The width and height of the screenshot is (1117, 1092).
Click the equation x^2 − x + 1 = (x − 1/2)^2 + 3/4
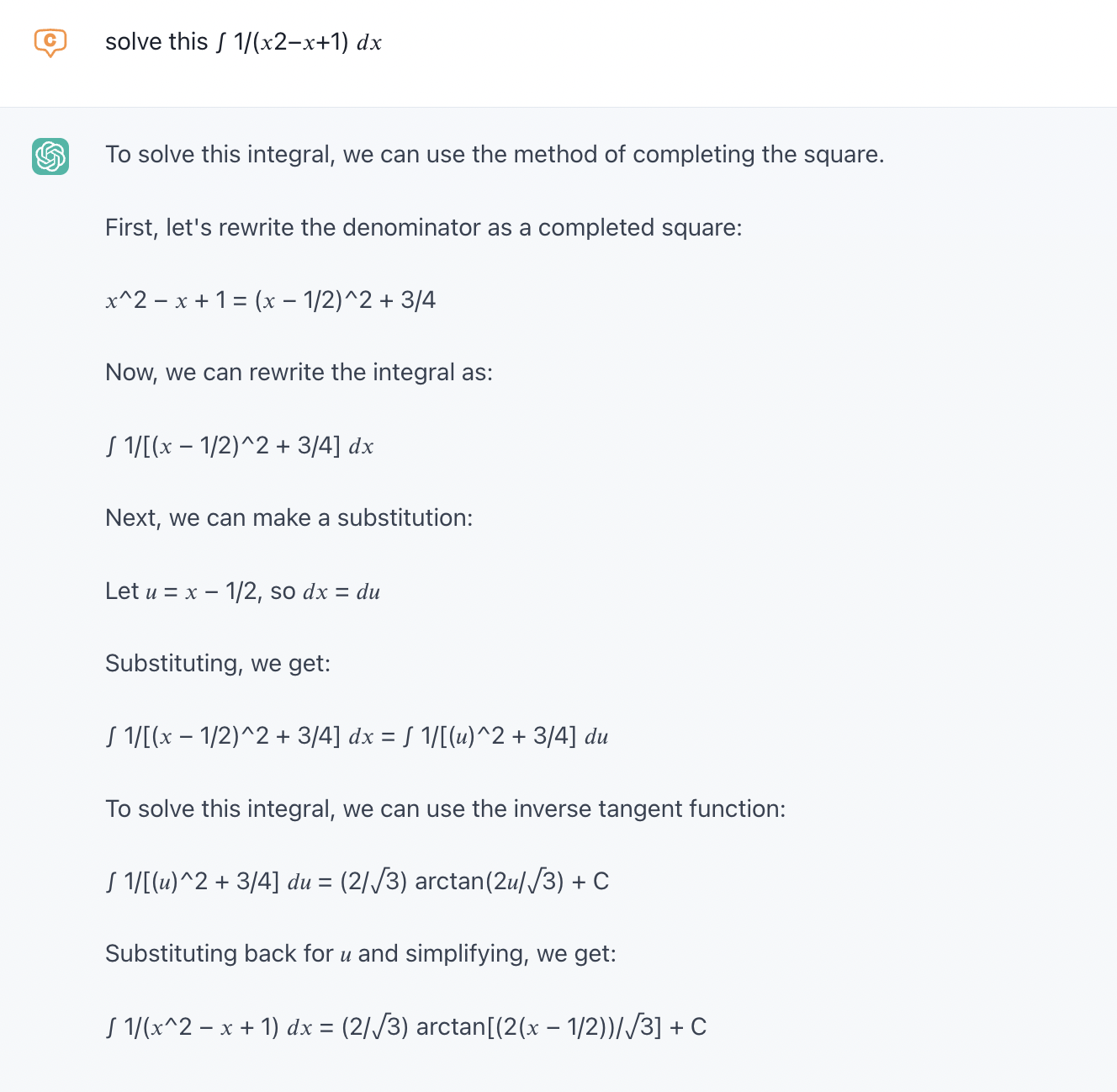point(271,300)
